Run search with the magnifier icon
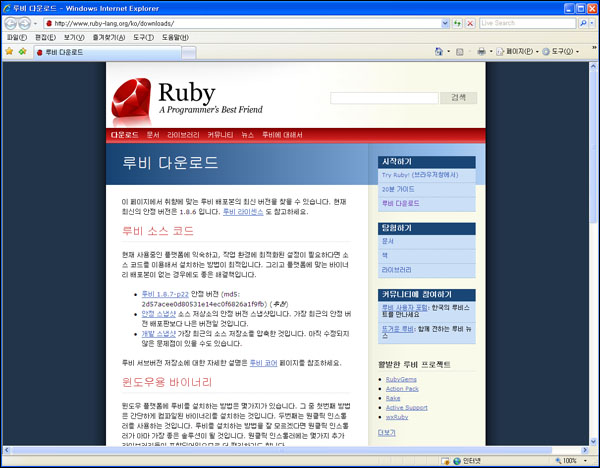The image size is (600, 468). [x=582, y=23]
